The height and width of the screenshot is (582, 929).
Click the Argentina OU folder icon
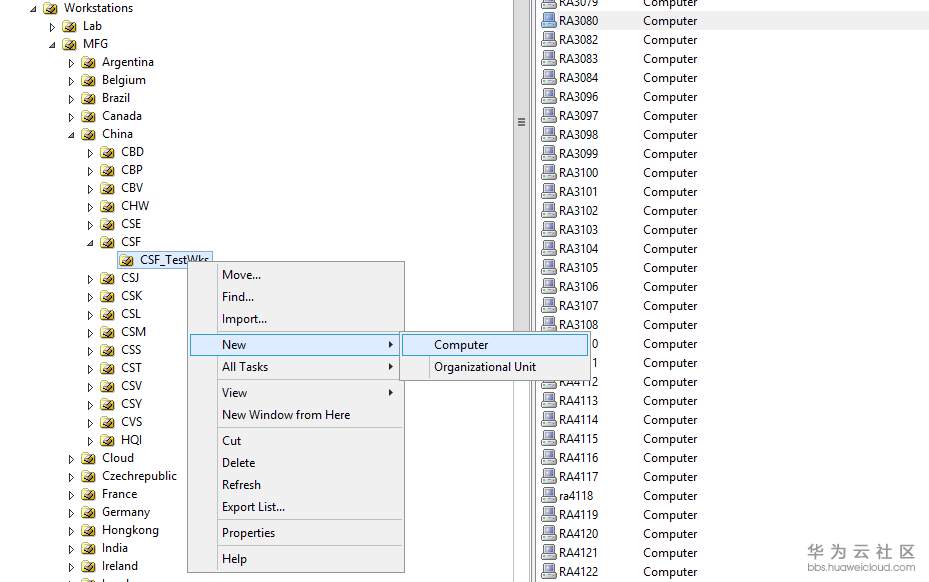[88, 62]
